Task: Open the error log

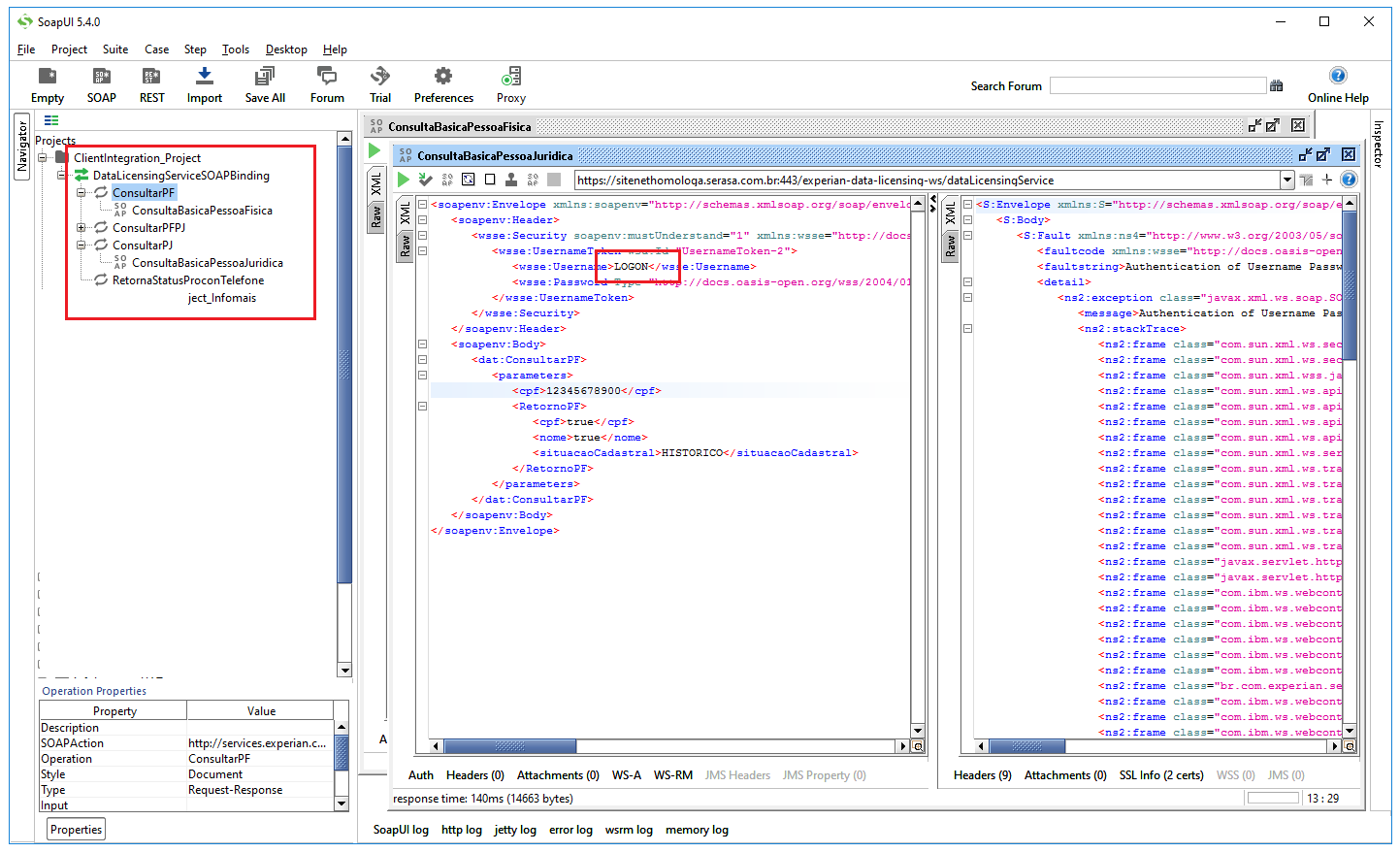Action: click(x=570, y=830)
